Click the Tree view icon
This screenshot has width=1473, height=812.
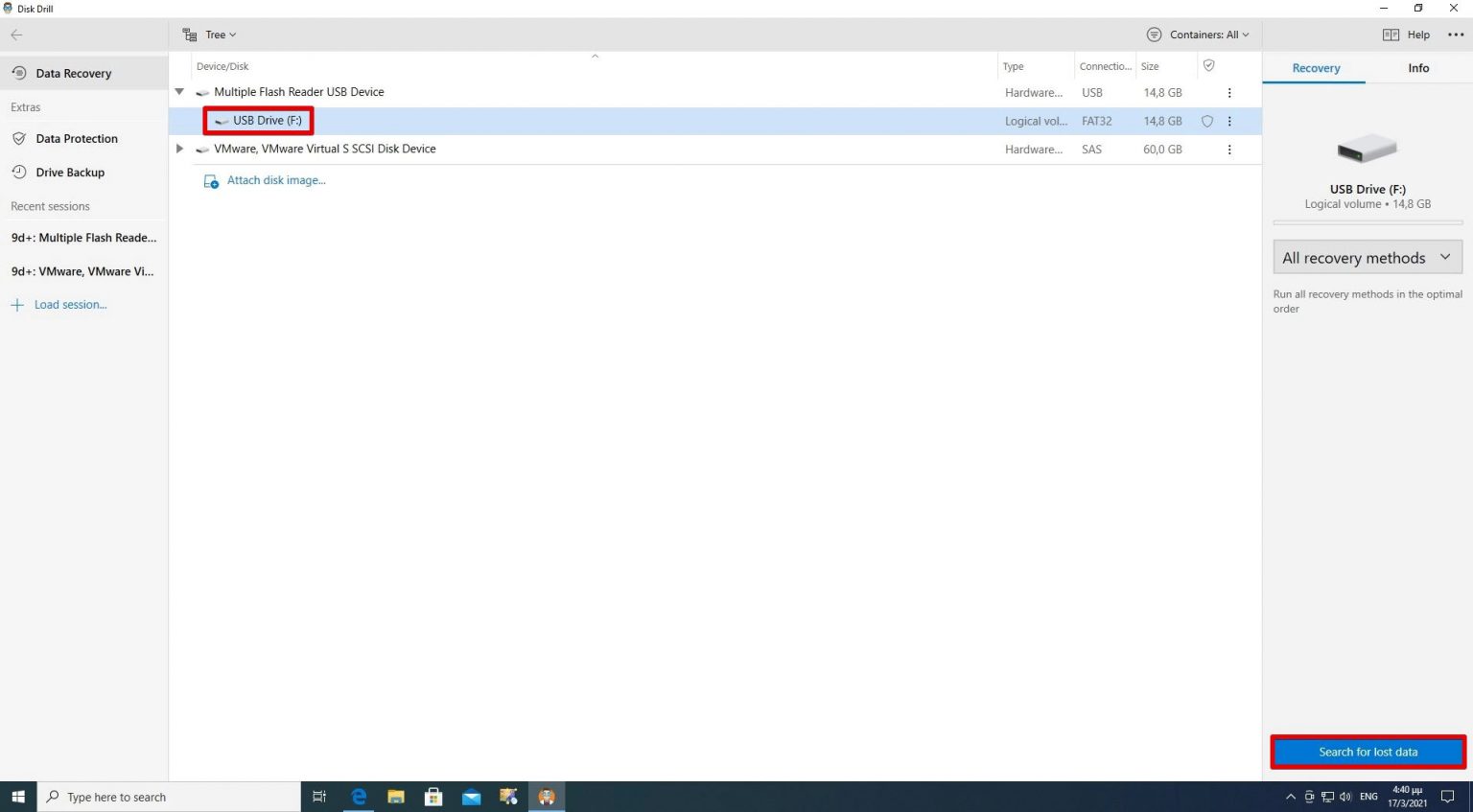pyautogui.click(x=188, y=35)
